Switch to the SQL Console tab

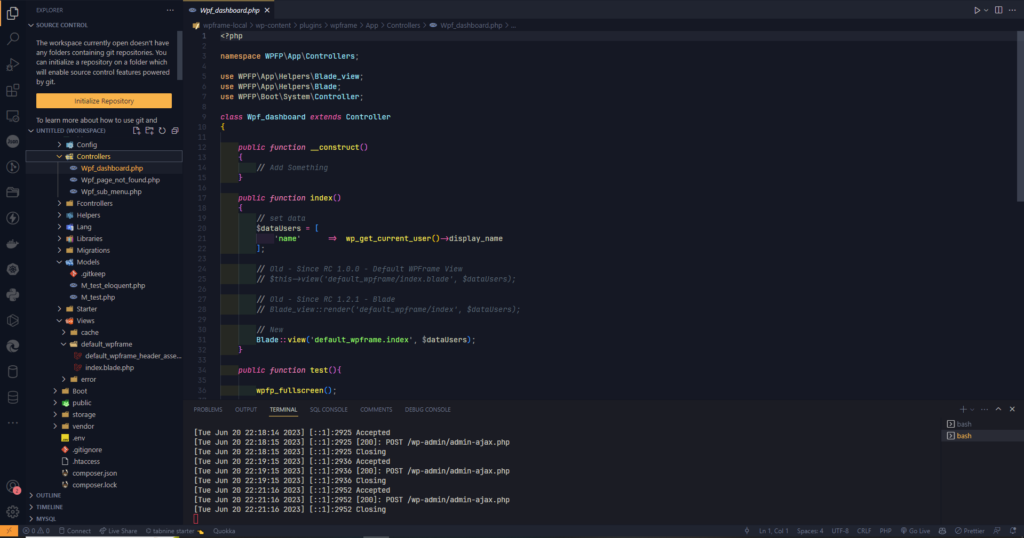328,409
